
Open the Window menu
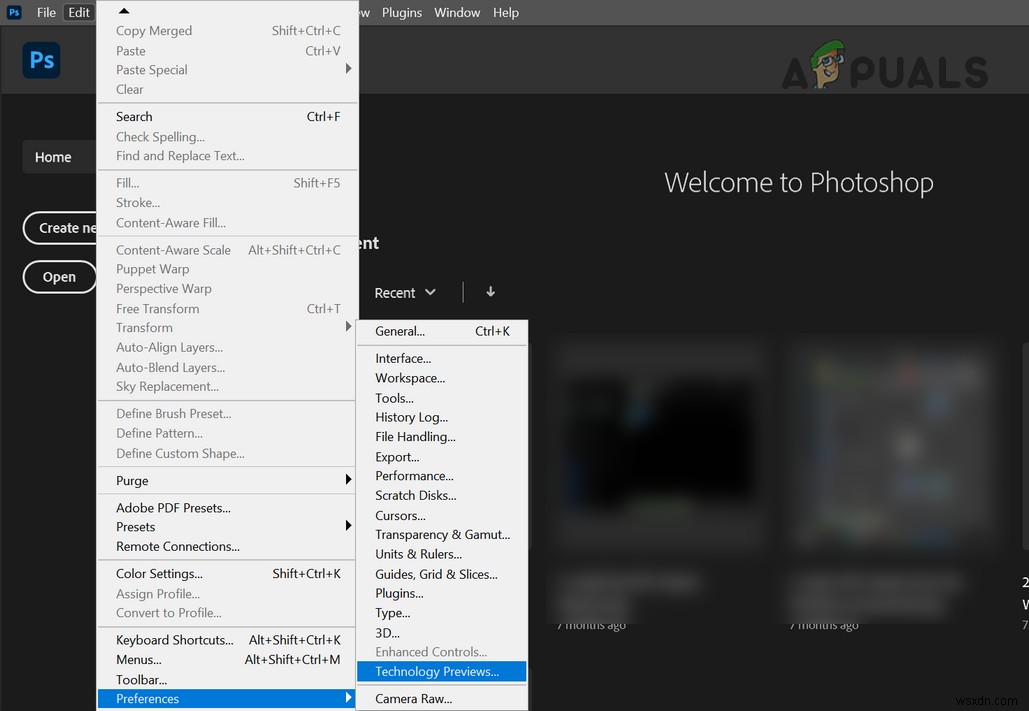(x=457, y=12)
